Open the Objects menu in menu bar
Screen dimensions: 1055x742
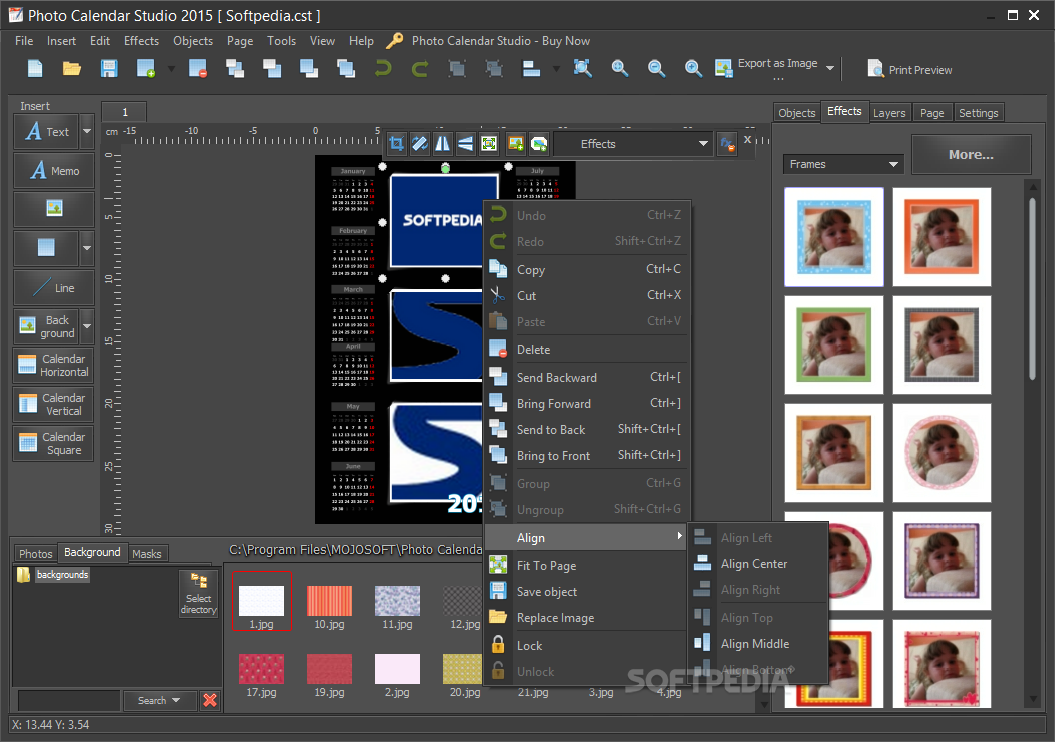tap(193, 41)
